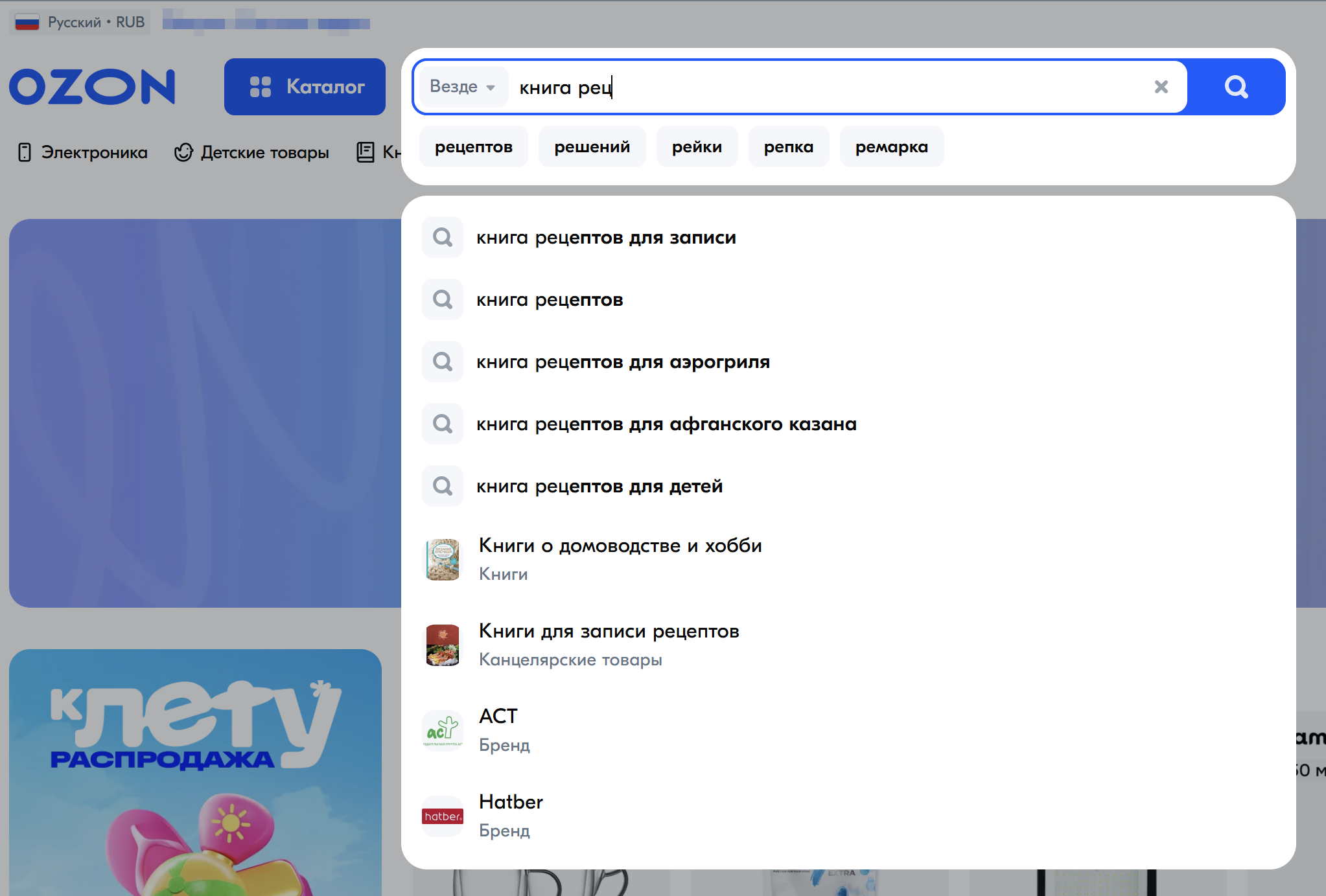Open the К лету распродажа banner

click(195, 772)
